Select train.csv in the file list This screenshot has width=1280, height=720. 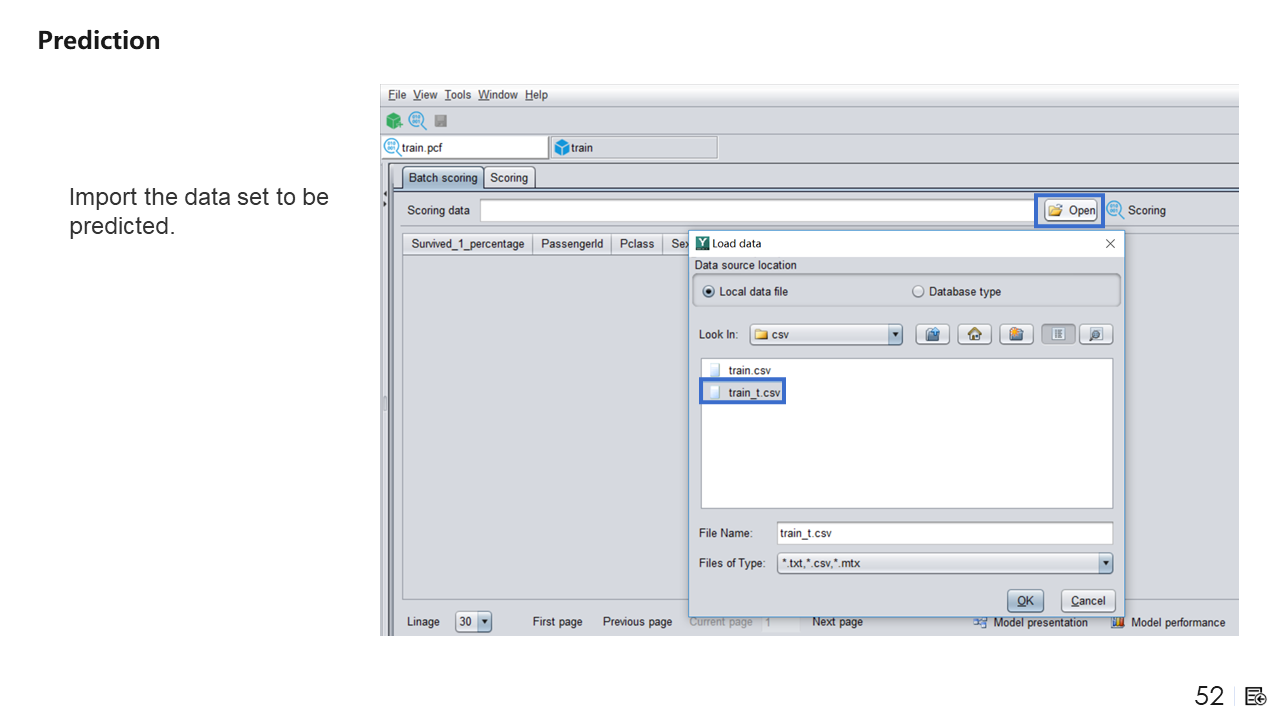coord(749,371)
